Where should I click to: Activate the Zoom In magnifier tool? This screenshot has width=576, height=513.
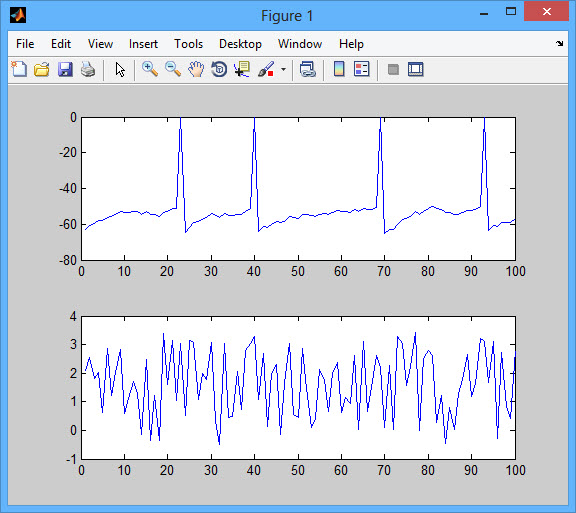[150, 69]
